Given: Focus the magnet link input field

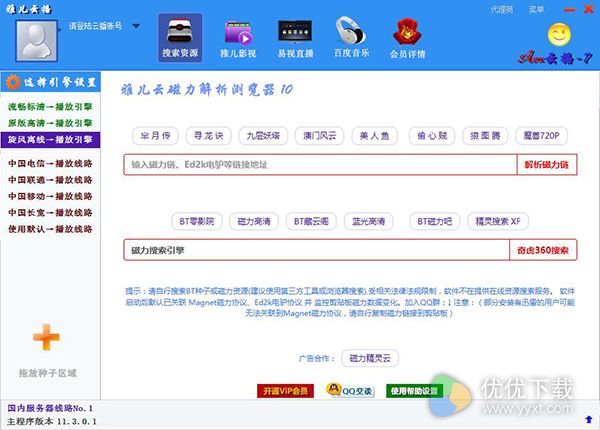Looking at the screenshot, I should click(320, 165).
